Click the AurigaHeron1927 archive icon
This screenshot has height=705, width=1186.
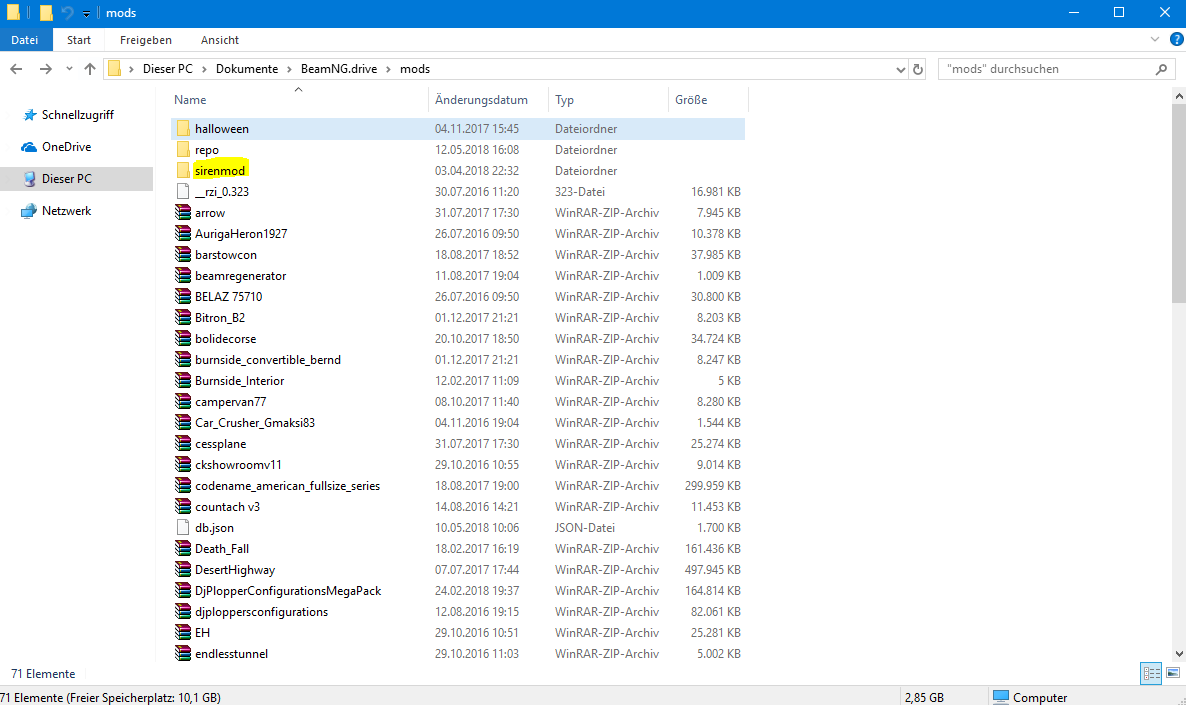click(183, 234)
